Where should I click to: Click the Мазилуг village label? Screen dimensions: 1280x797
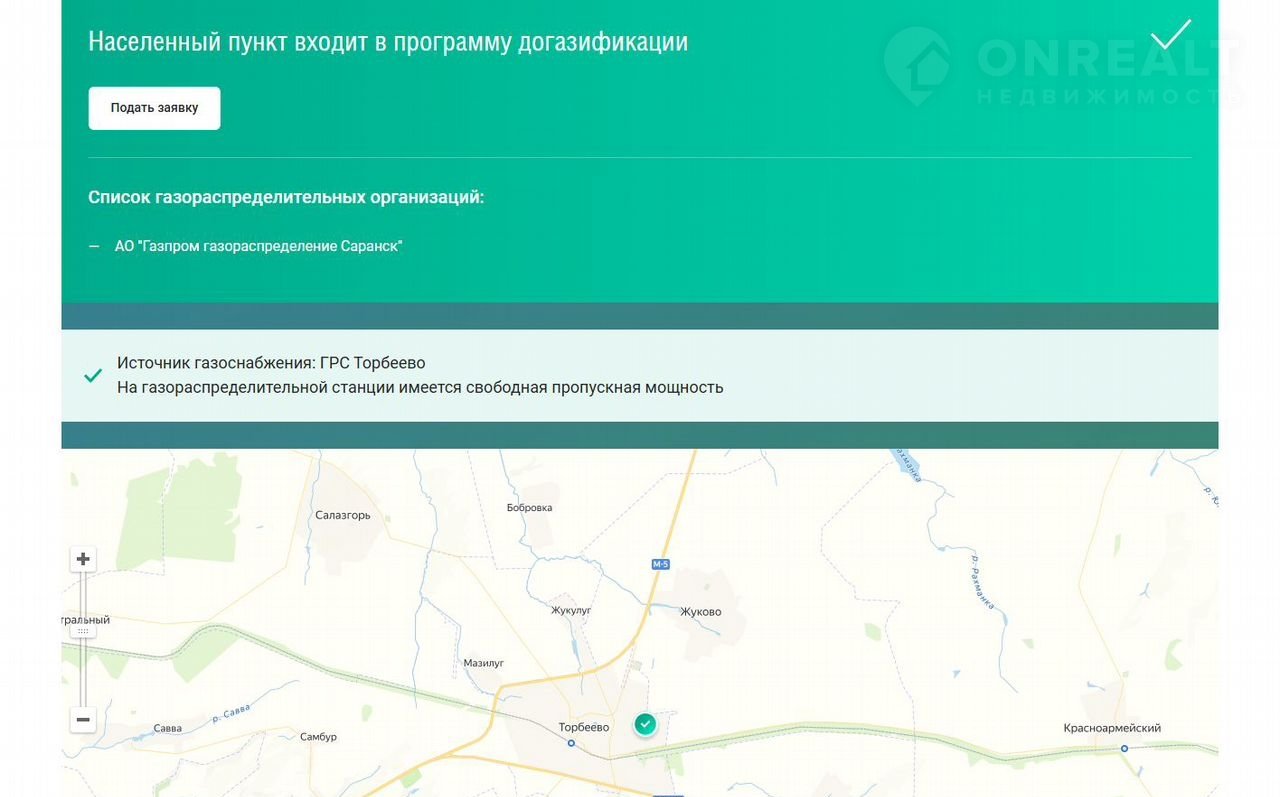click(x=484, y=663)
